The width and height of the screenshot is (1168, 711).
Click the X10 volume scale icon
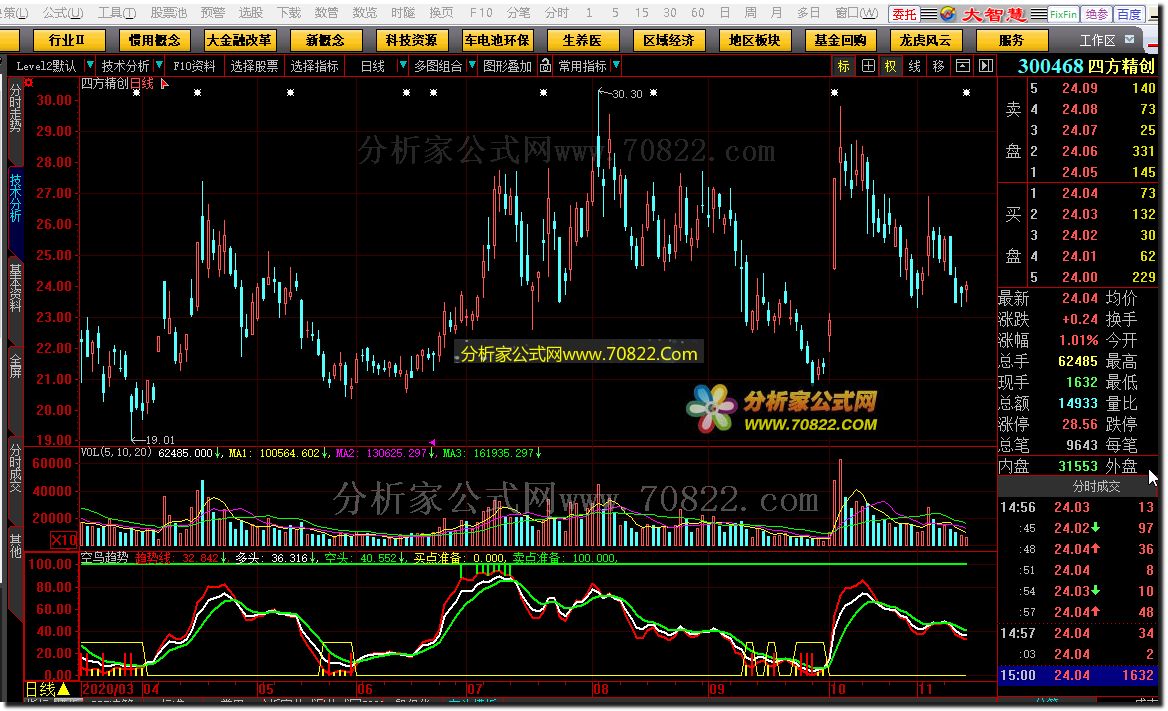63,540
